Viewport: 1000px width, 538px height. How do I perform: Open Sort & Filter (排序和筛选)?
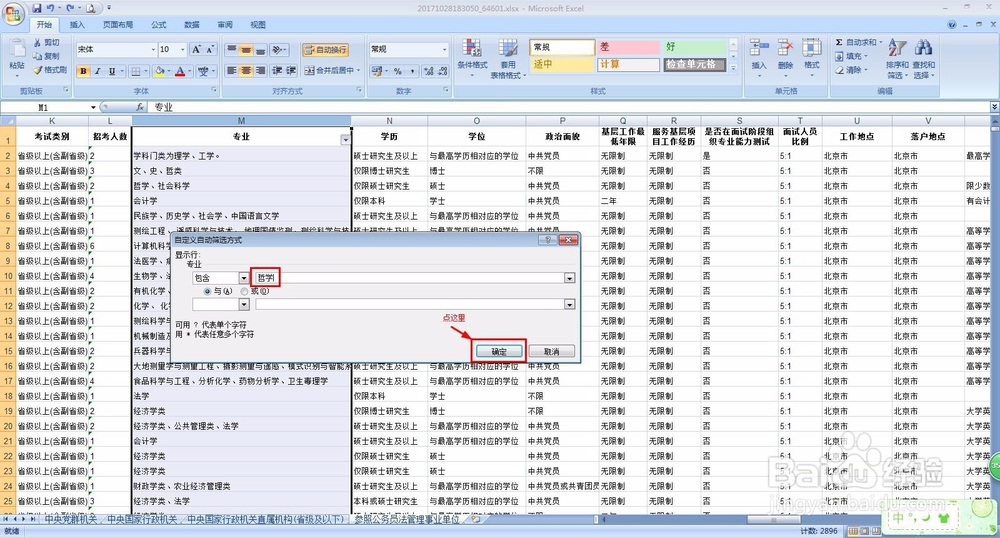click(897, 57)
